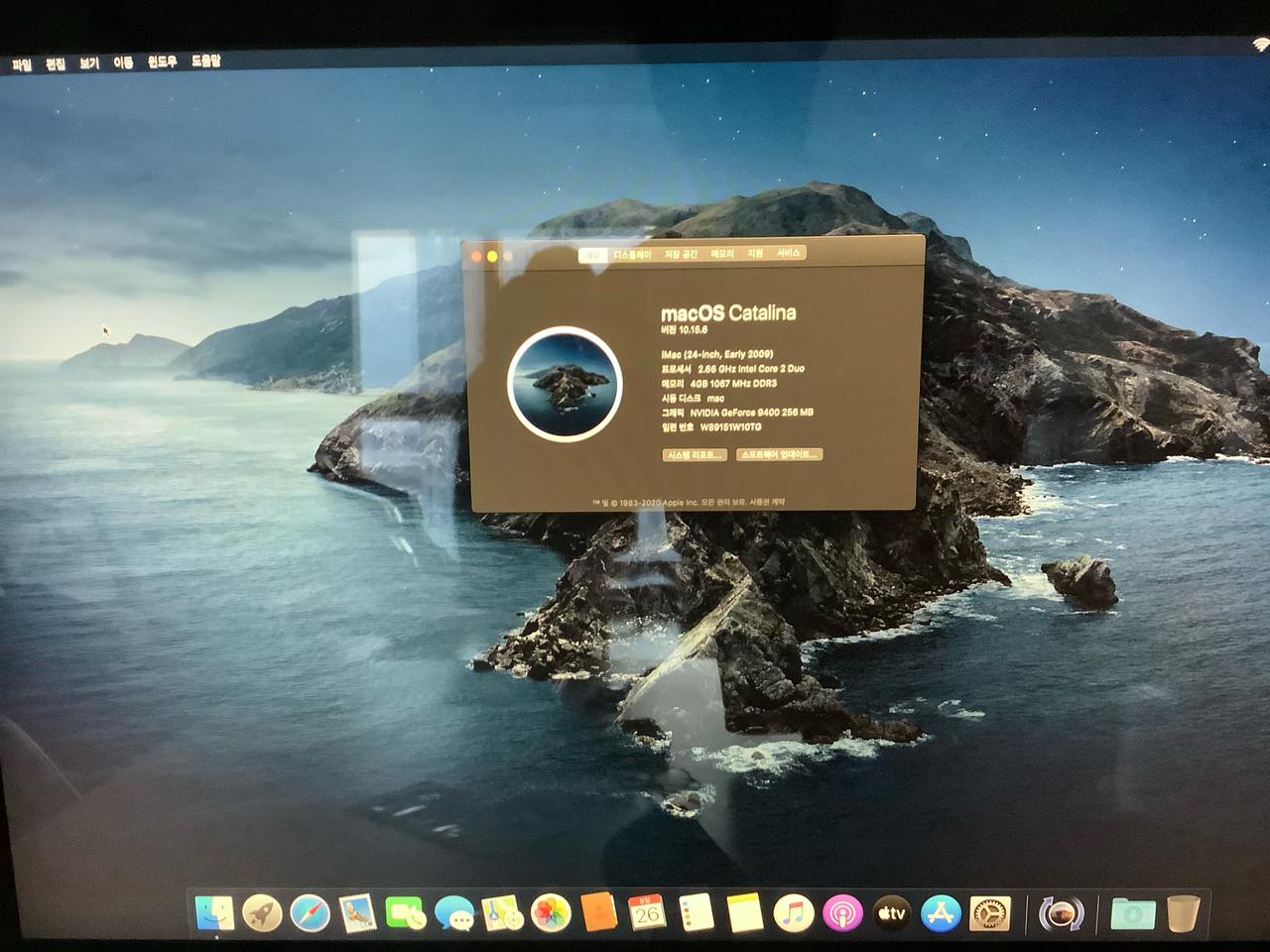Launch the Photos app in the dock
The width and height of the screenshot is (1270, 952).
pyautogui.click(x=551, y=912)
